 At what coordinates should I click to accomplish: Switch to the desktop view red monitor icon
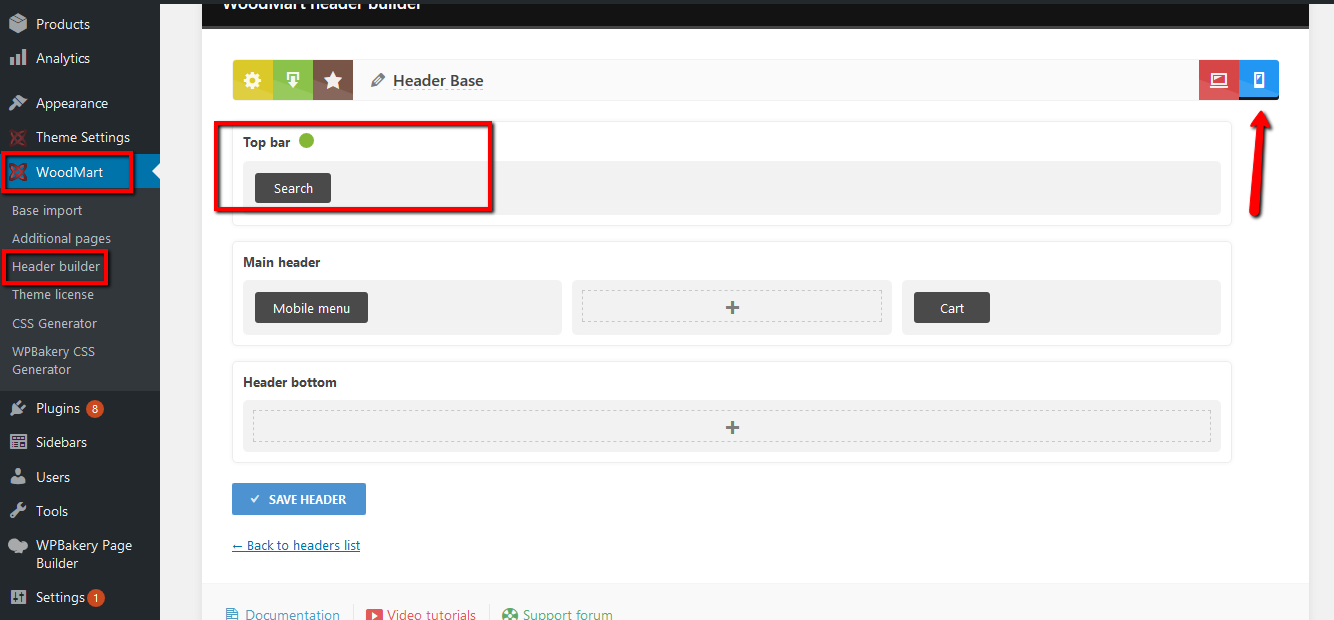[1219, 80]
